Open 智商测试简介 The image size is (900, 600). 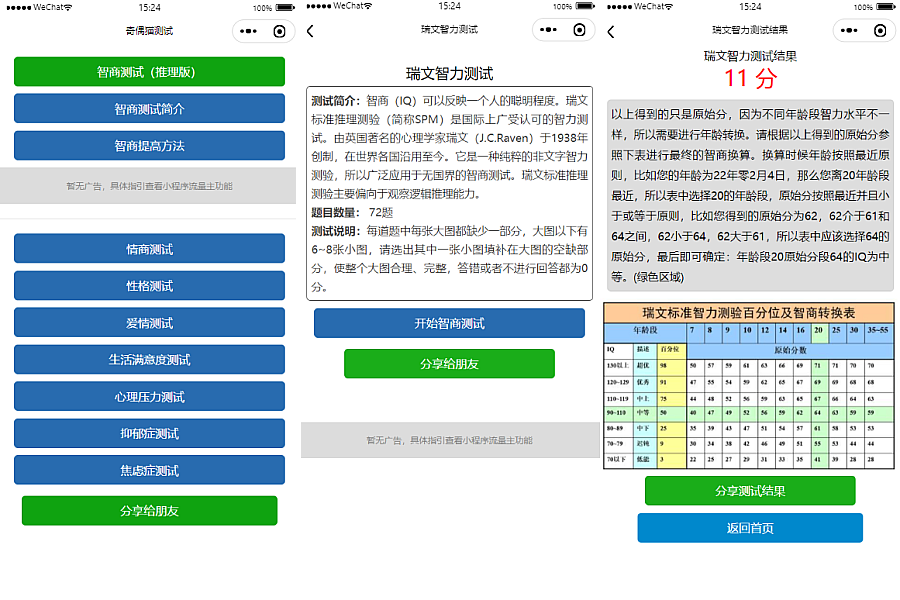click(x=149, y=109)
